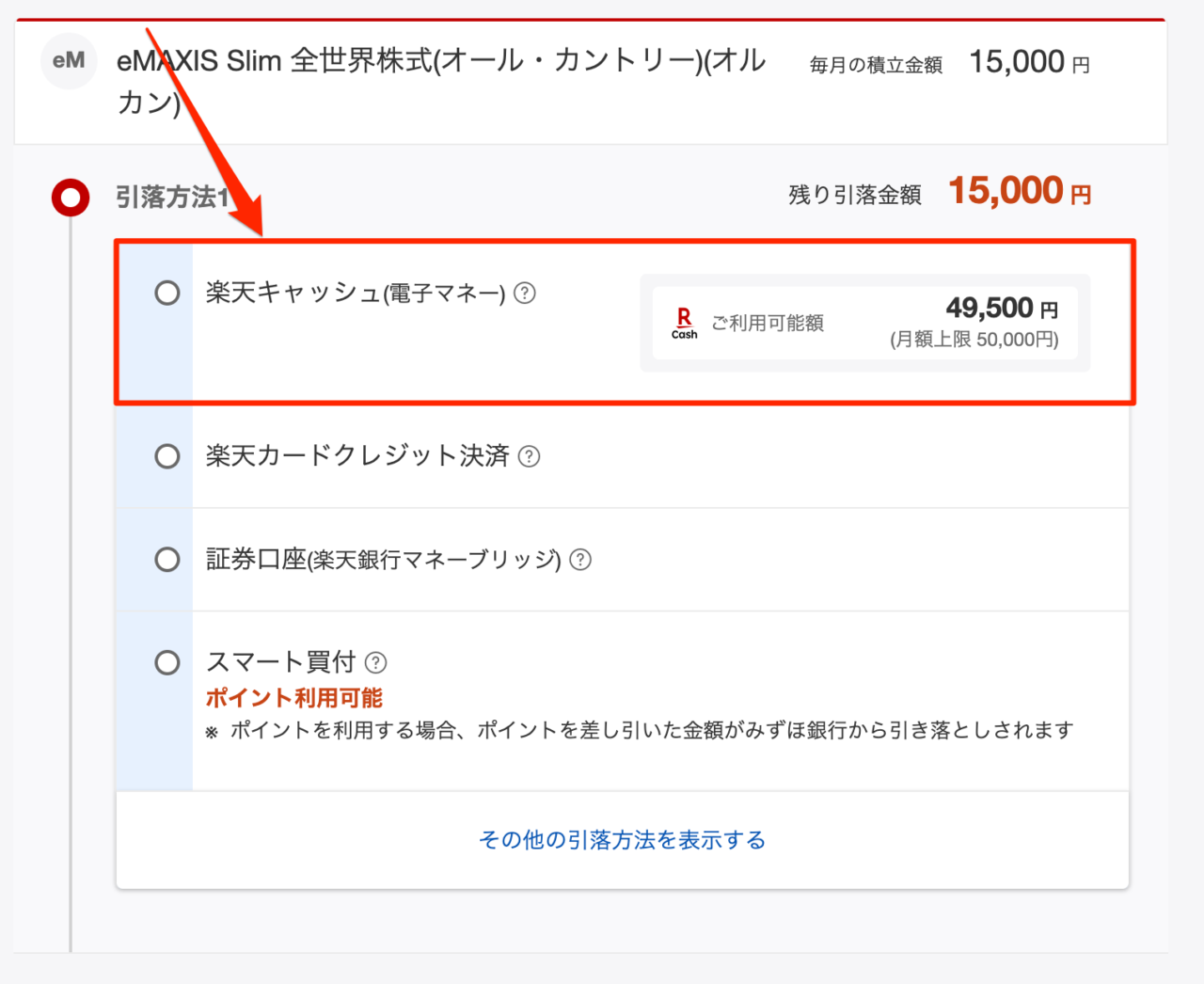1204x984 pixels.
Task: Click the help icon next to スマート買付
Action: (375, 663)
